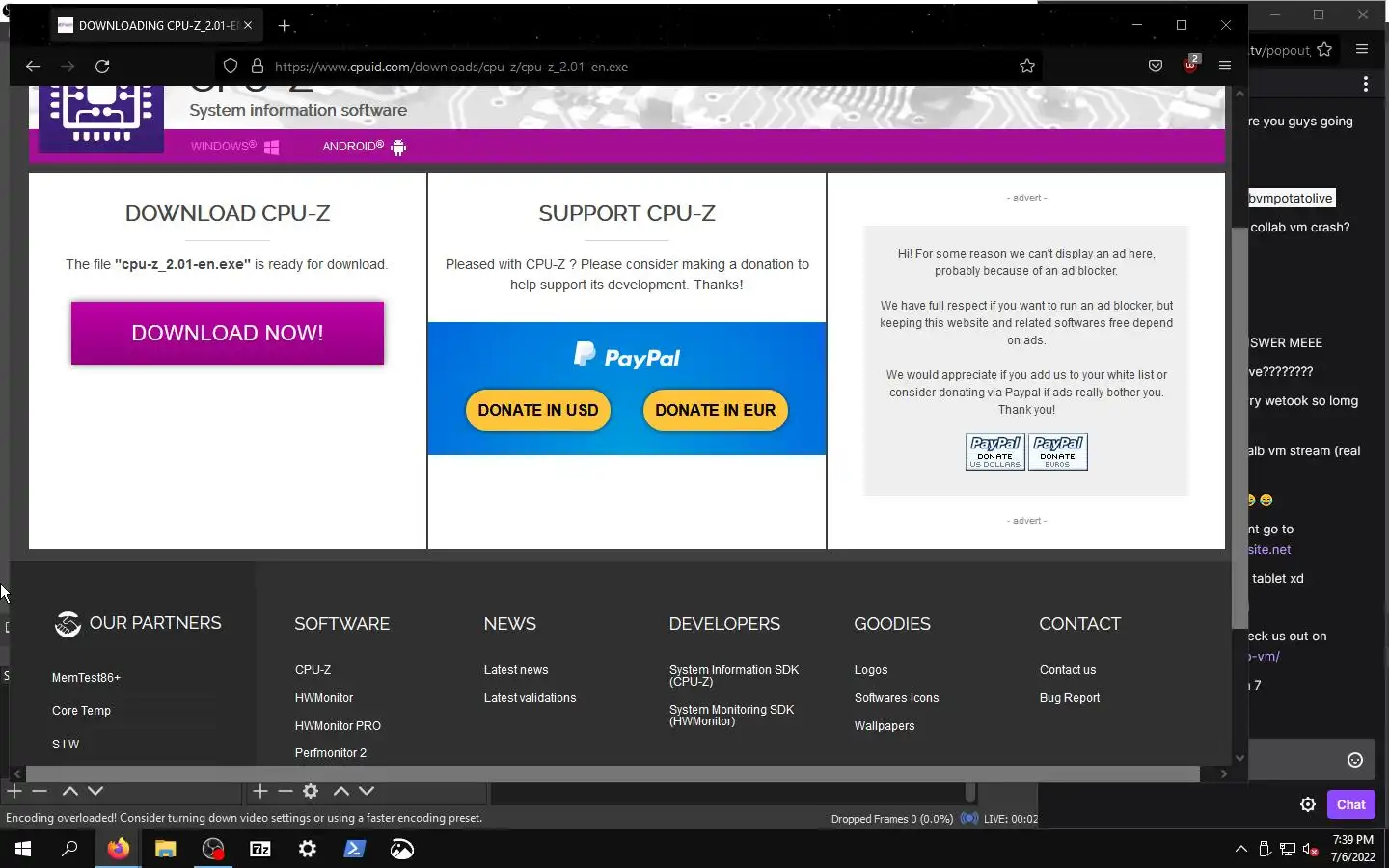Open Perfmonitor 2 software link

[x=331, y=753]
